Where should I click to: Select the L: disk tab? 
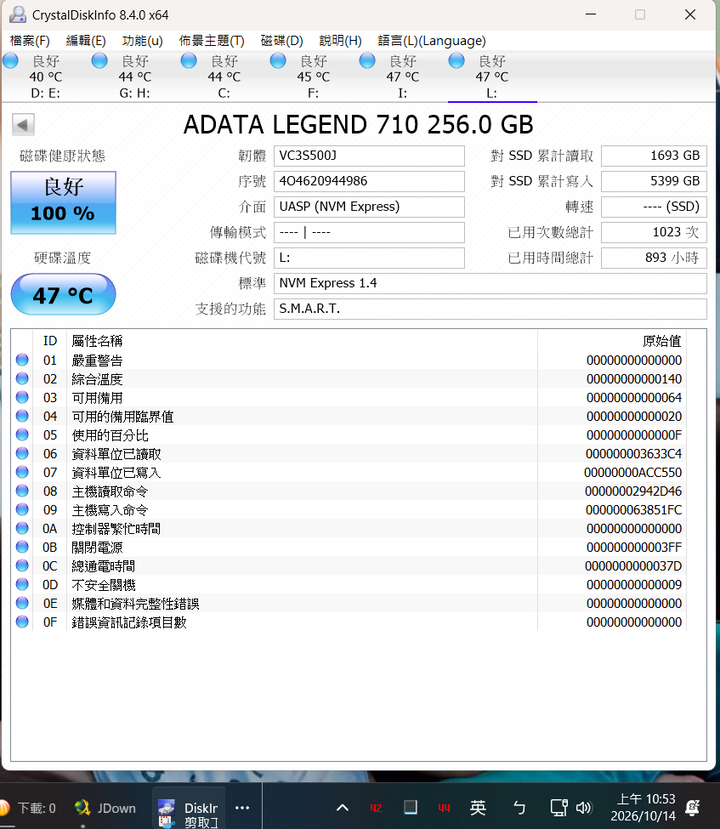[492, 77]
